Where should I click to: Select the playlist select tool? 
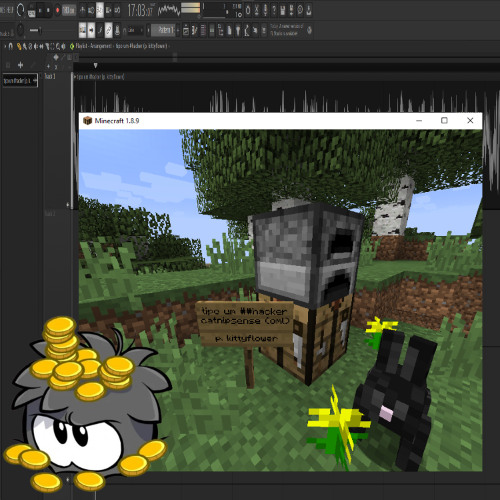(52, 46)
